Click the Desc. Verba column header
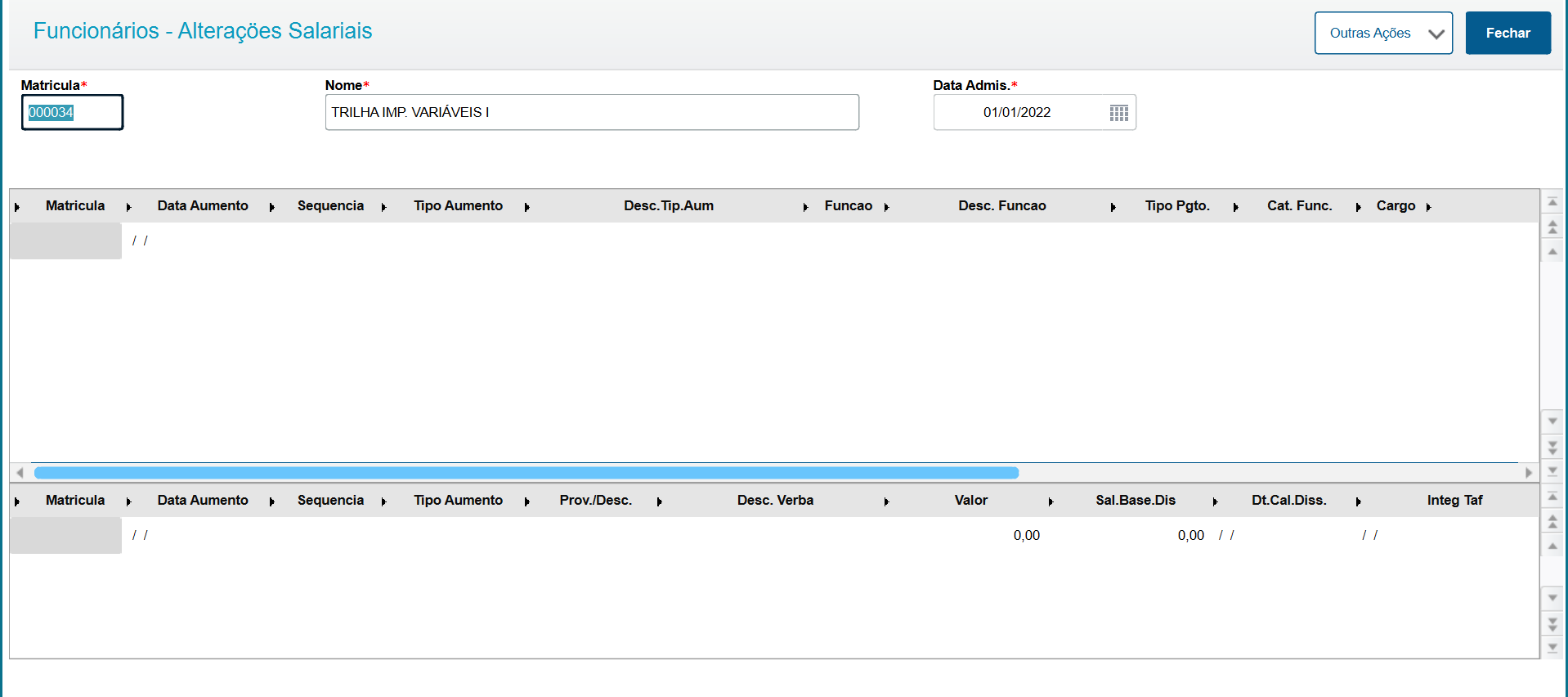The width and height of the screenshot is (1568, 697). (775, 501)
